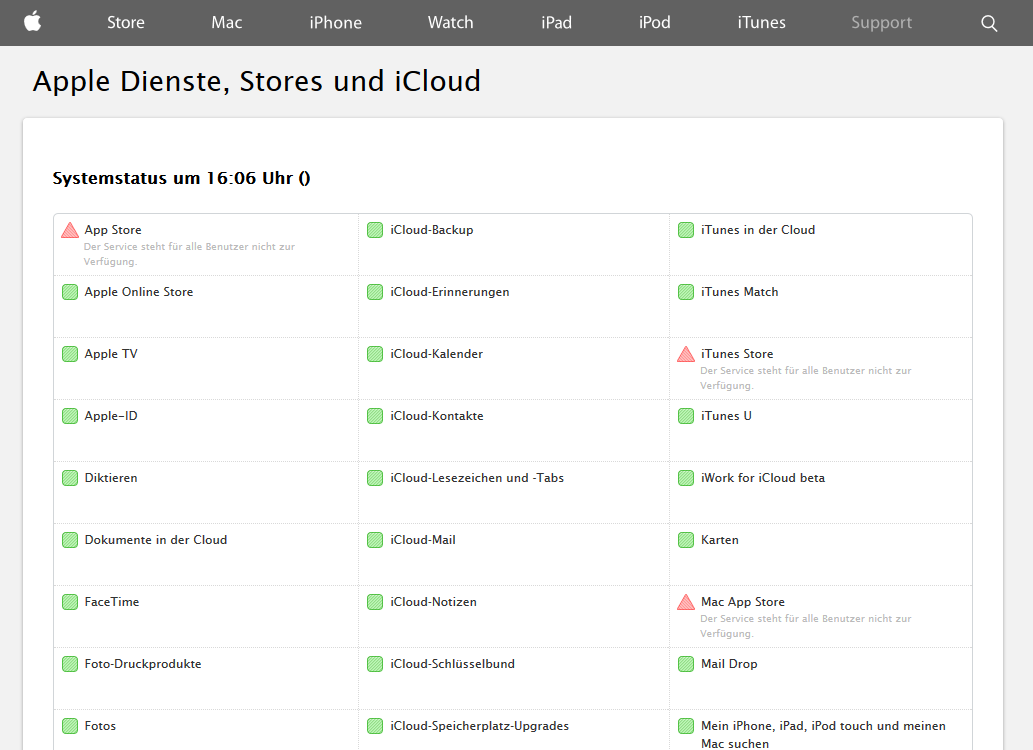The height and width of the screenshot is (750, 1033).
Task: Click green status icon for iTunes Match
Action: pyautogui.click(x=686, y=292)
